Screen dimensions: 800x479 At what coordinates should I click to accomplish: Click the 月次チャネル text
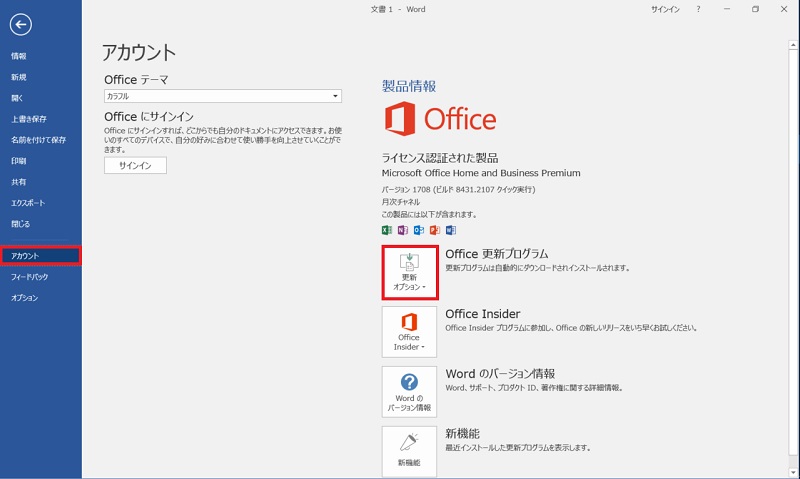click(x=401, y=202)
